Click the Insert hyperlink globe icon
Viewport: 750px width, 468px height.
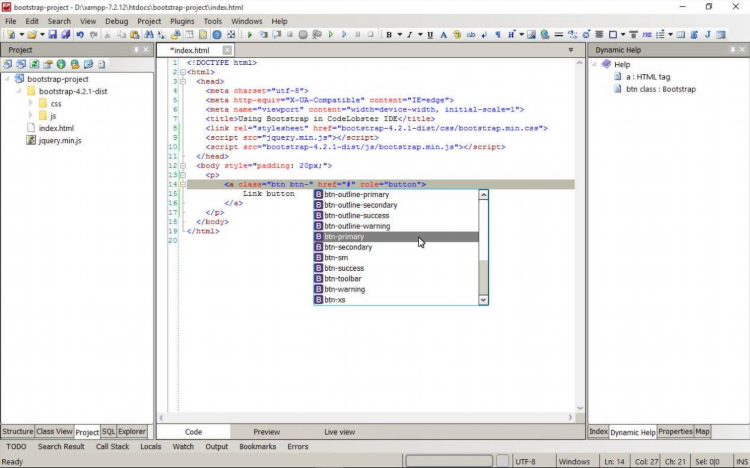click(x=545, y=34)
